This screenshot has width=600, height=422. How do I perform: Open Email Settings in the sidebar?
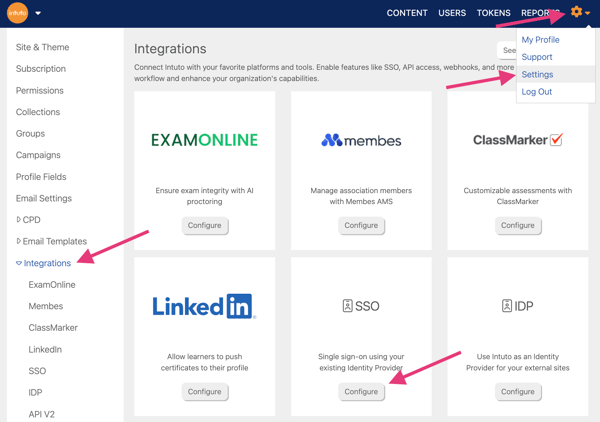pos(44,198)
